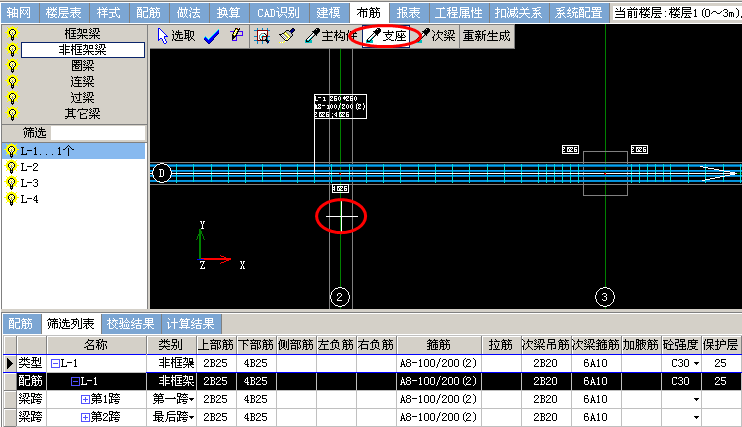Select the 次梁 eyedropper tool
Screen dimensions: 742x427
pyautogui.click(x=436, y=36)
